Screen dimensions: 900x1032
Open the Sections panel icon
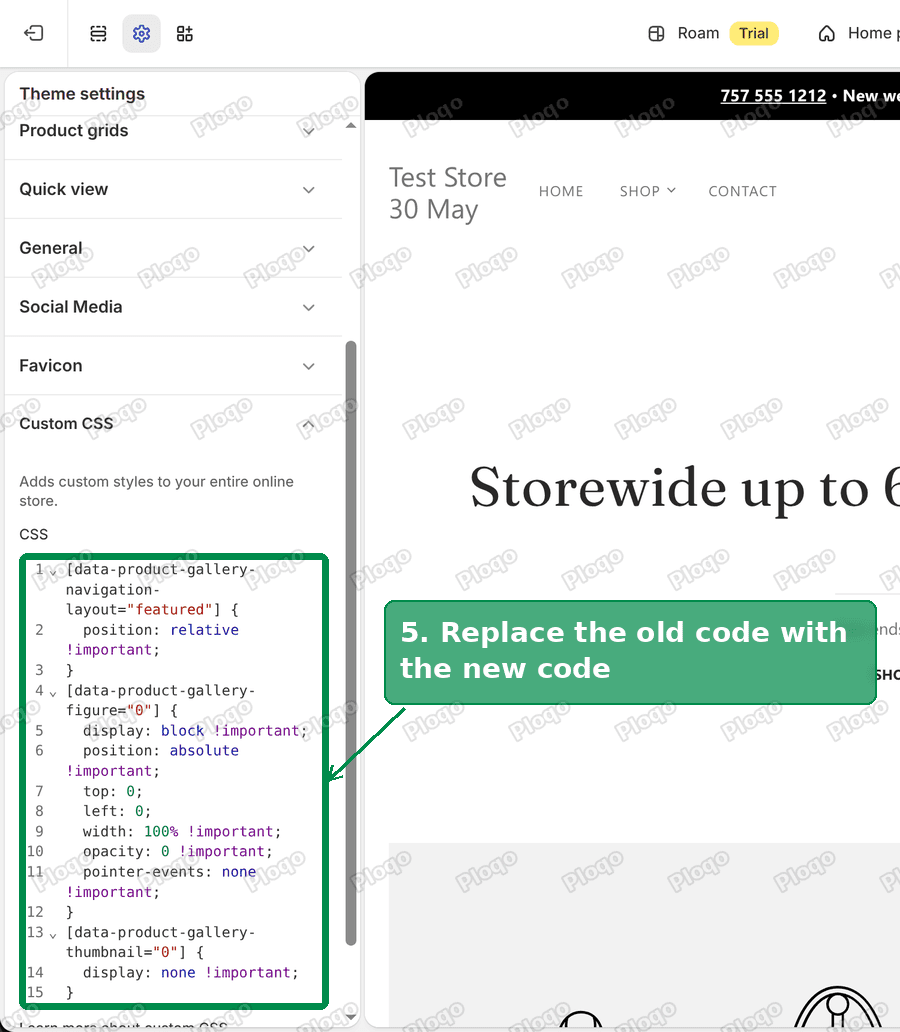coord(98,34)
